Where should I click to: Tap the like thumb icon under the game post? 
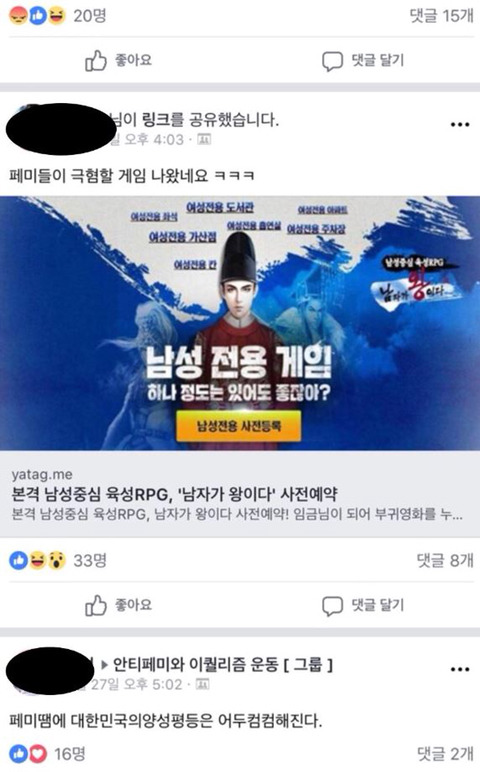(96, 606)
